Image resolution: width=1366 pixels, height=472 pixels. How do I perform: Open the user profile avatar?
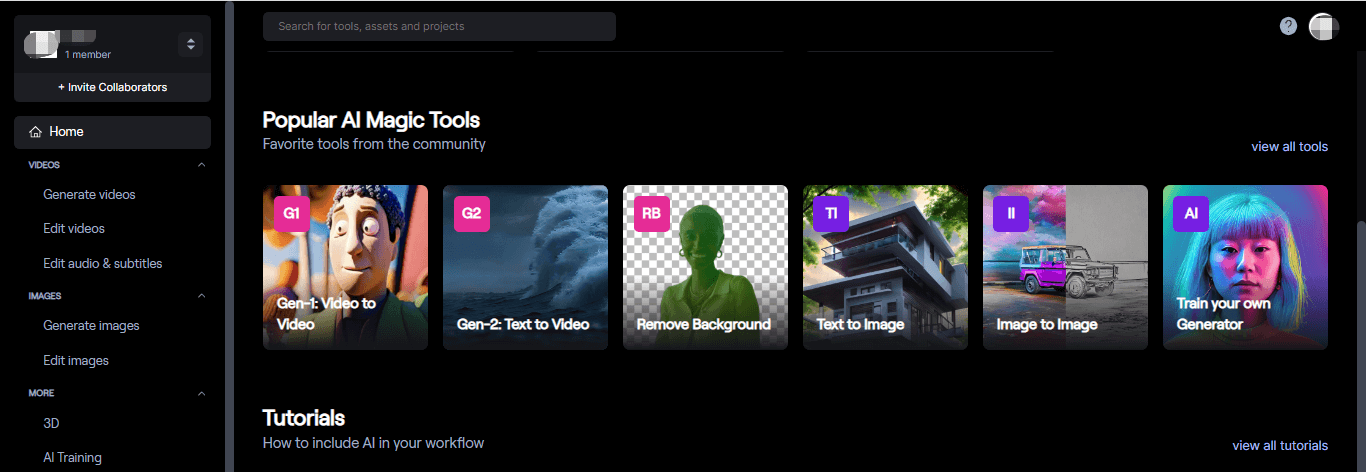pyautogui.click(x=1323, y=27)
